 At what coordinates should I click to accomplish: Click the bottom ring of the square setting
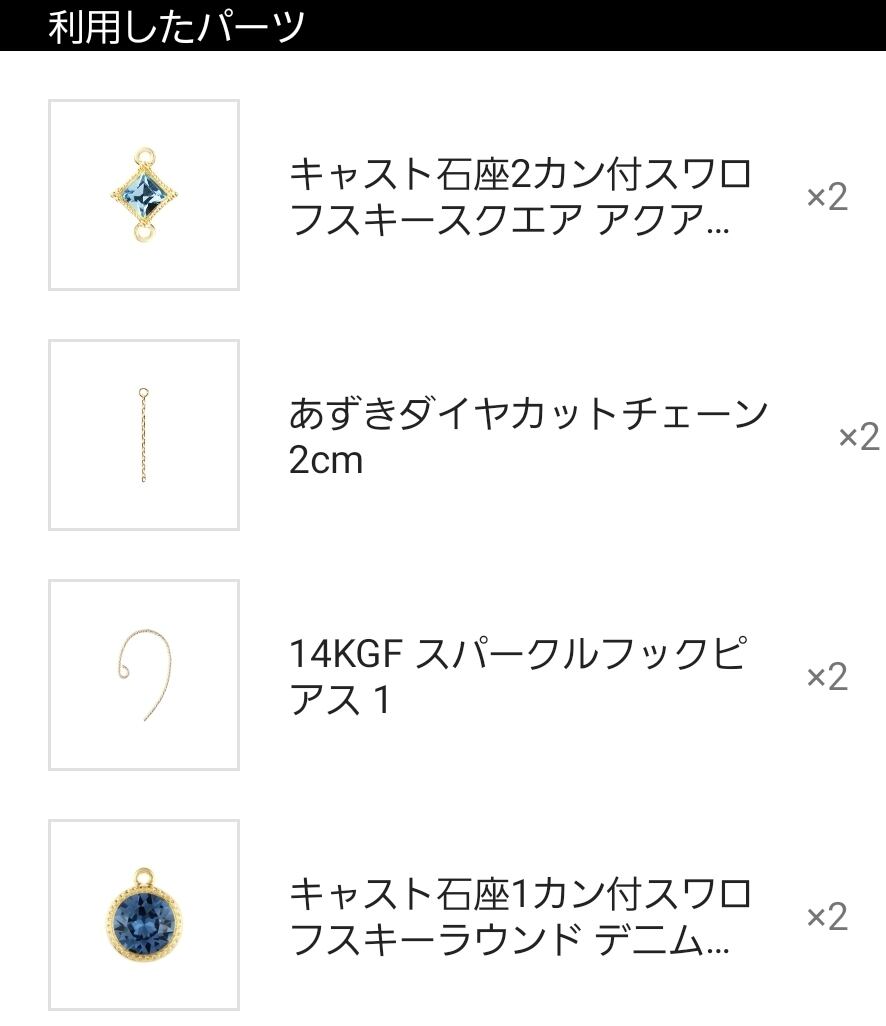click(144, 234)
